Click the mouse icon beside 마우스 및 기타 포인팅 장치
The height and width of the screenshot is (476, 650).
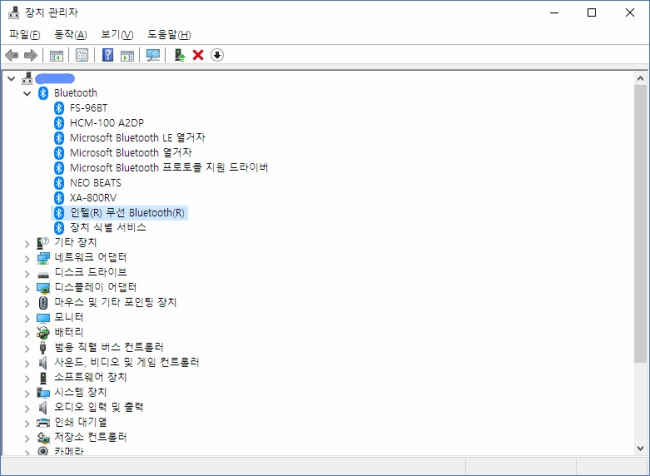[43, 302]
